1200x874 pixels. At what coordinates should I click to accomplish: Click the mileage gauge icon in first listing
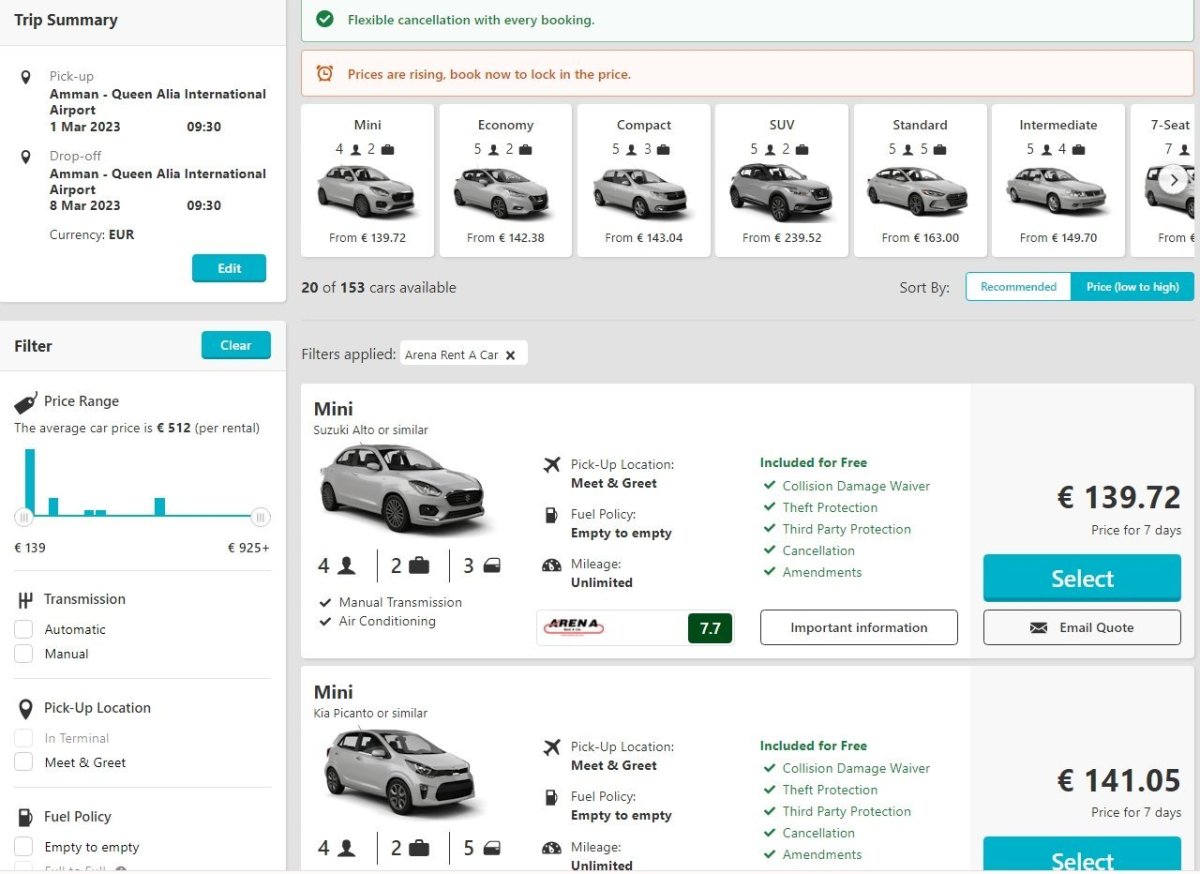(551, 565)
